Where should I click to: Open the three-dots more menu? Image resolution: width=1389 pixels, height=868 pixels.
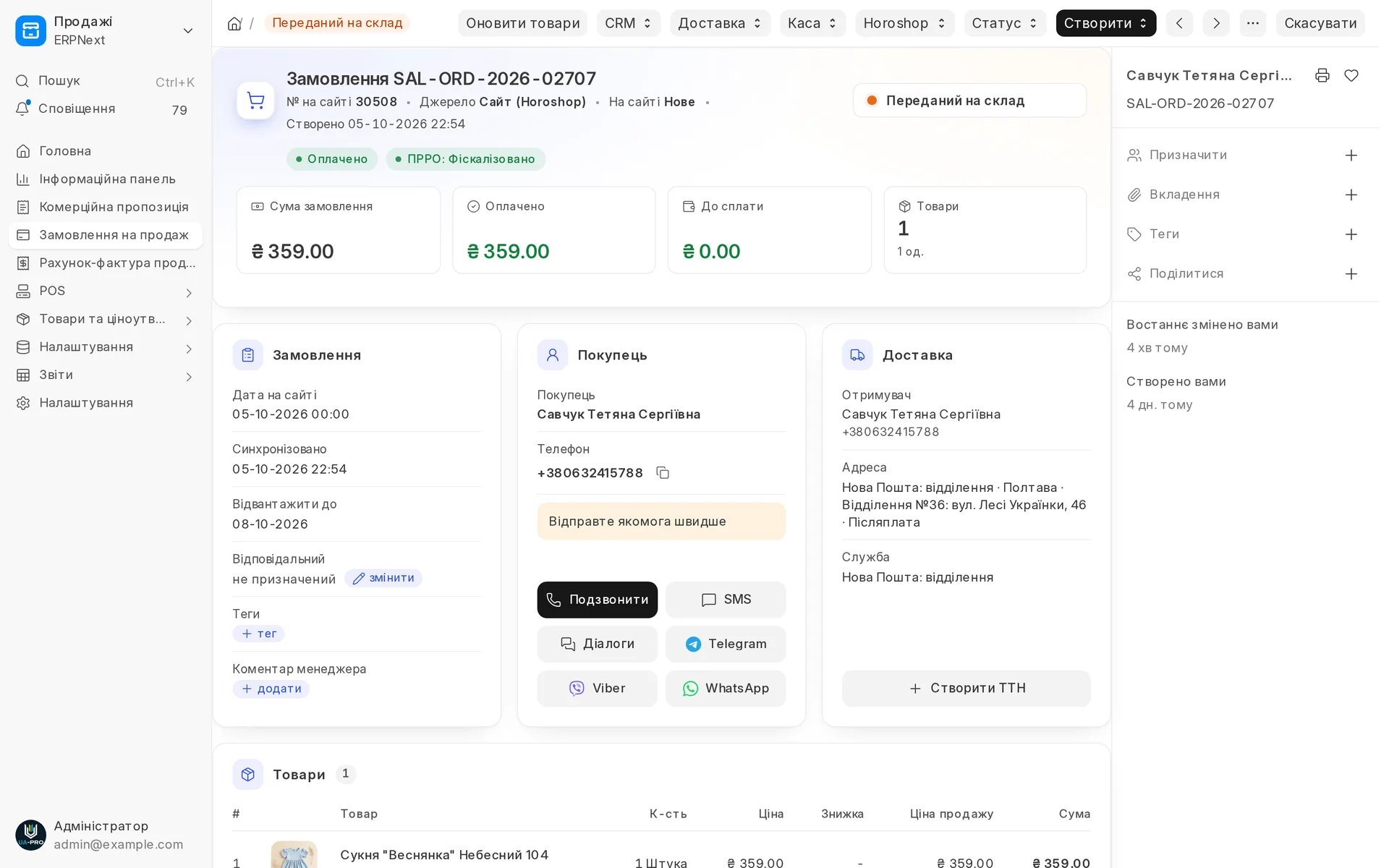pos(1253,23)
